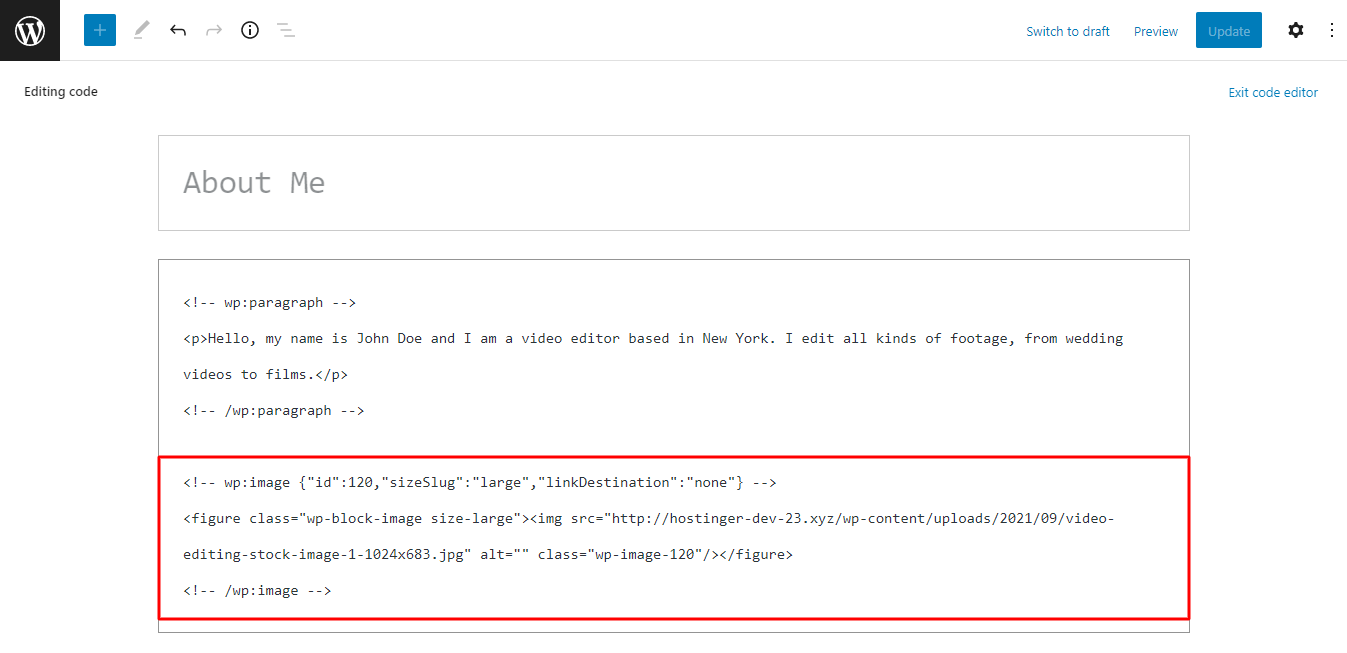View document details information
Screen dimensions: 1347x653
[x=249, y=30]
